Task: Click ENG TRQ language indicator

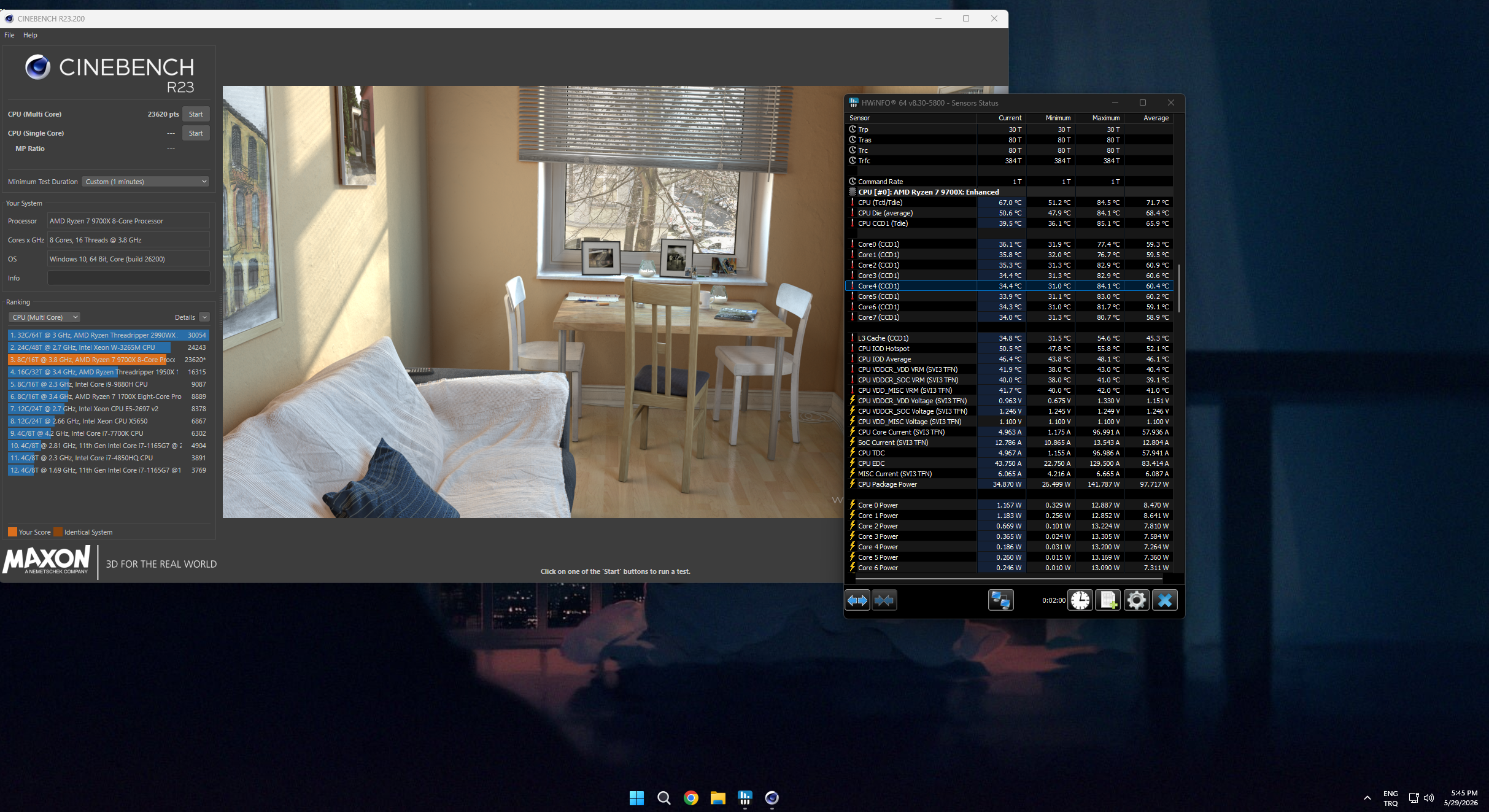Action: point(1390,798)
